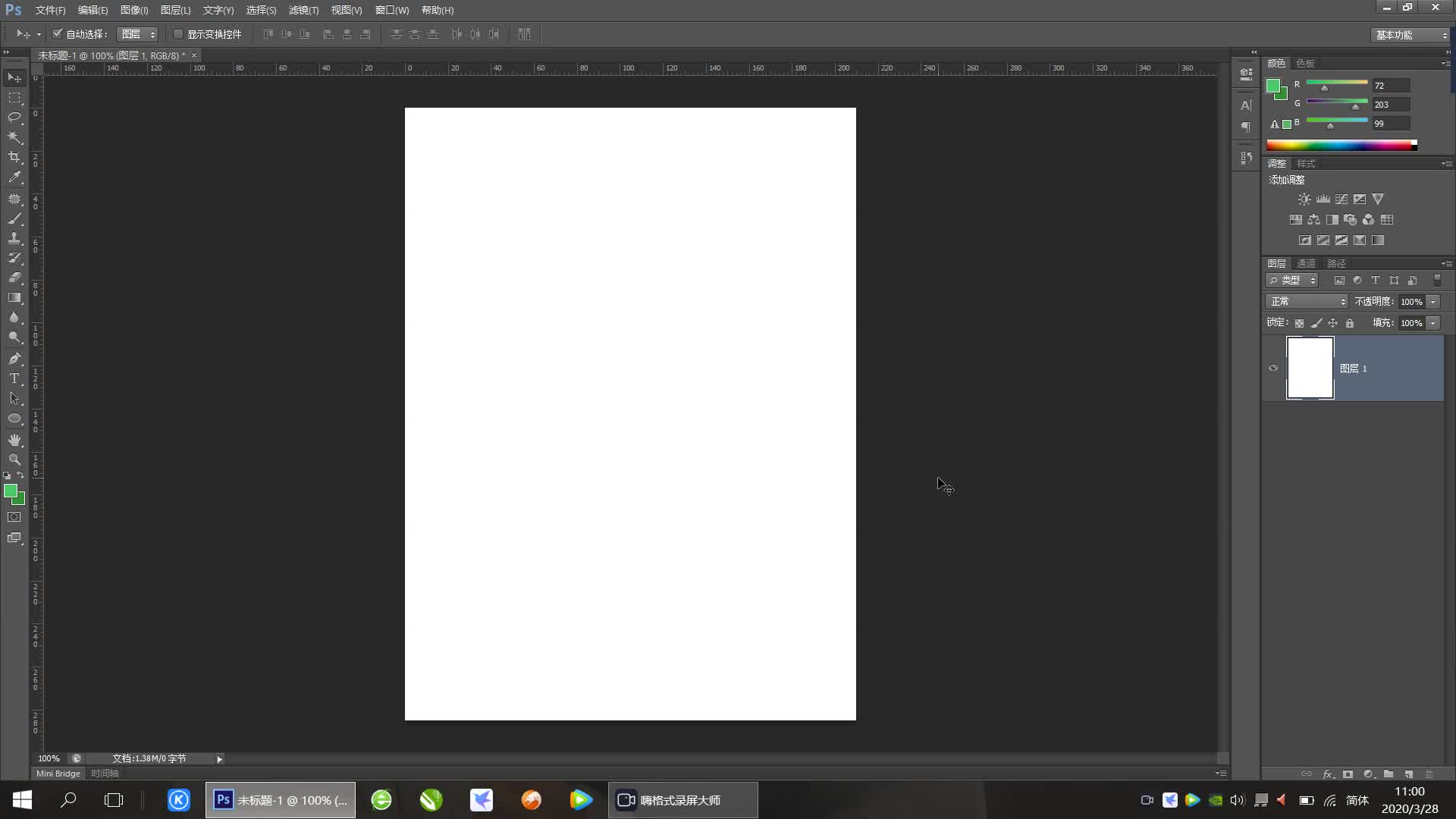Select the Pen tool
Screen dimensions: 1456x819
tap(14, 358)
